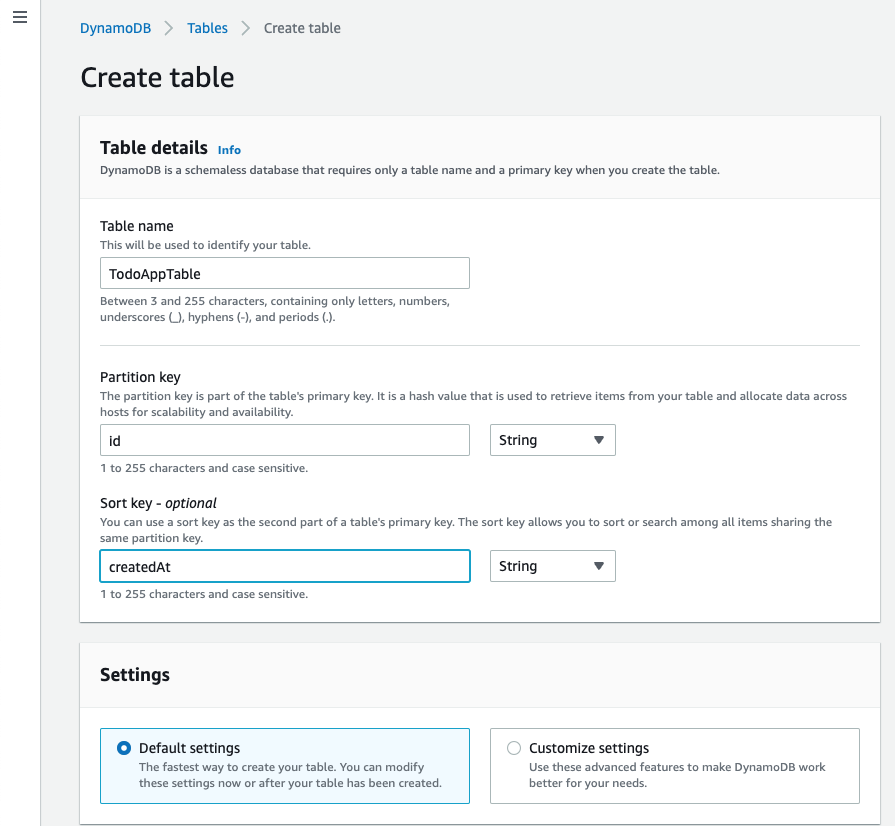The height and width of the screenshot is (826, 895).
Task: Click the Settings section heading
Action: (x=135, y=675)
